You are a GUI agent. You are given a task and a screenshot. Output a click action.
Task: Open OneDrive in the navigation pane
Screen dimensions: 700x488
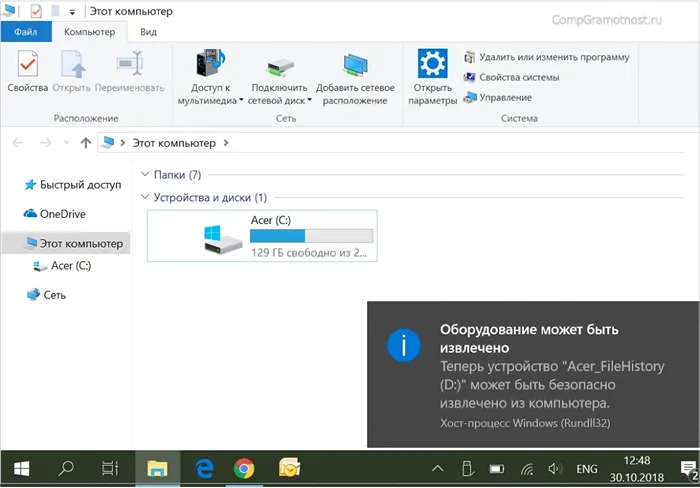click(x=61, y=214)
